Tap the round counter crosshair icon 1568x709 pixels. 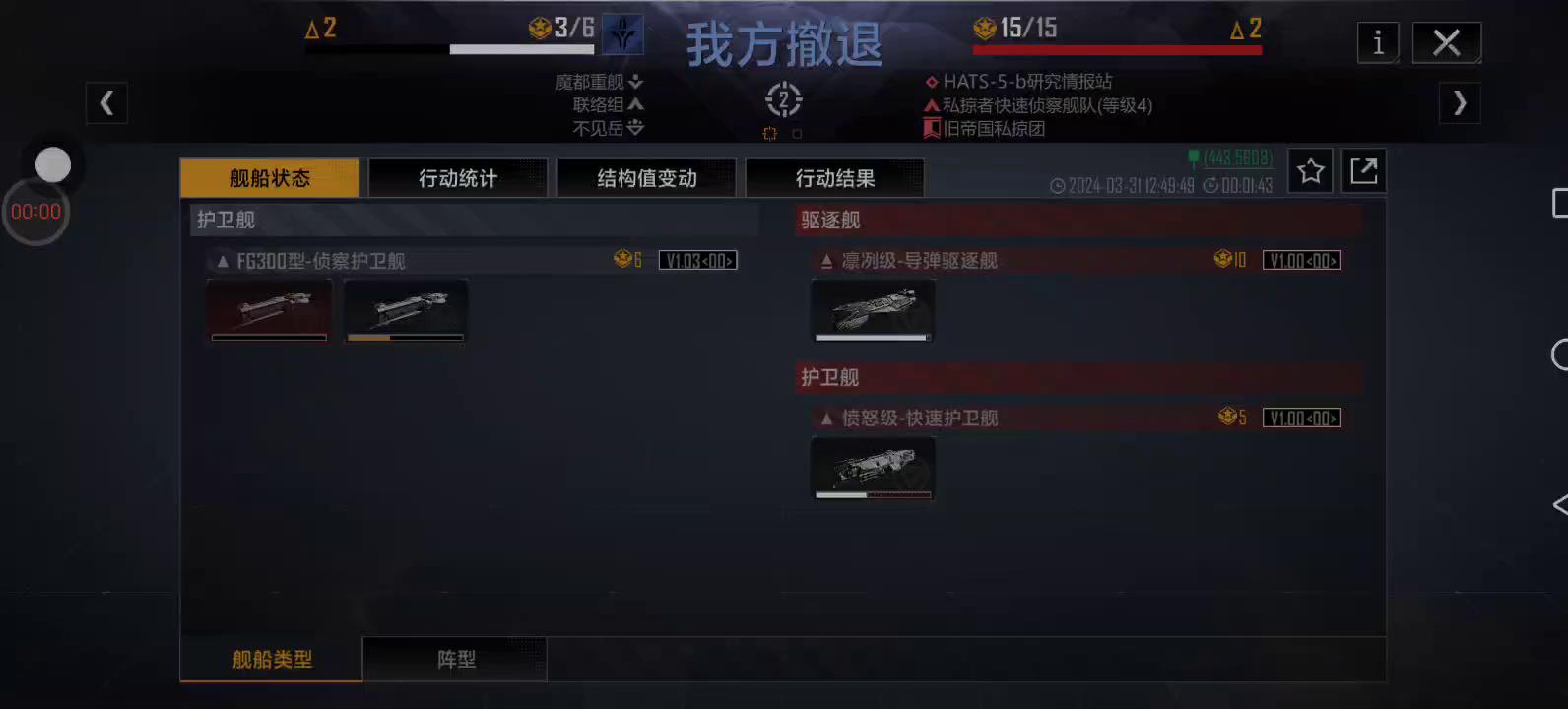(784, 99)
